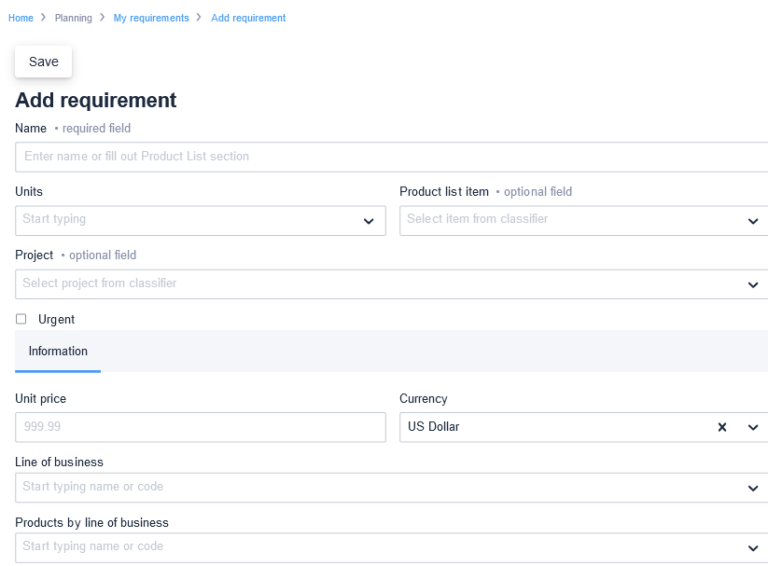Tick the Urgent checkbox
The width and height of the screenshot is (768, 566).
[21, 319]
